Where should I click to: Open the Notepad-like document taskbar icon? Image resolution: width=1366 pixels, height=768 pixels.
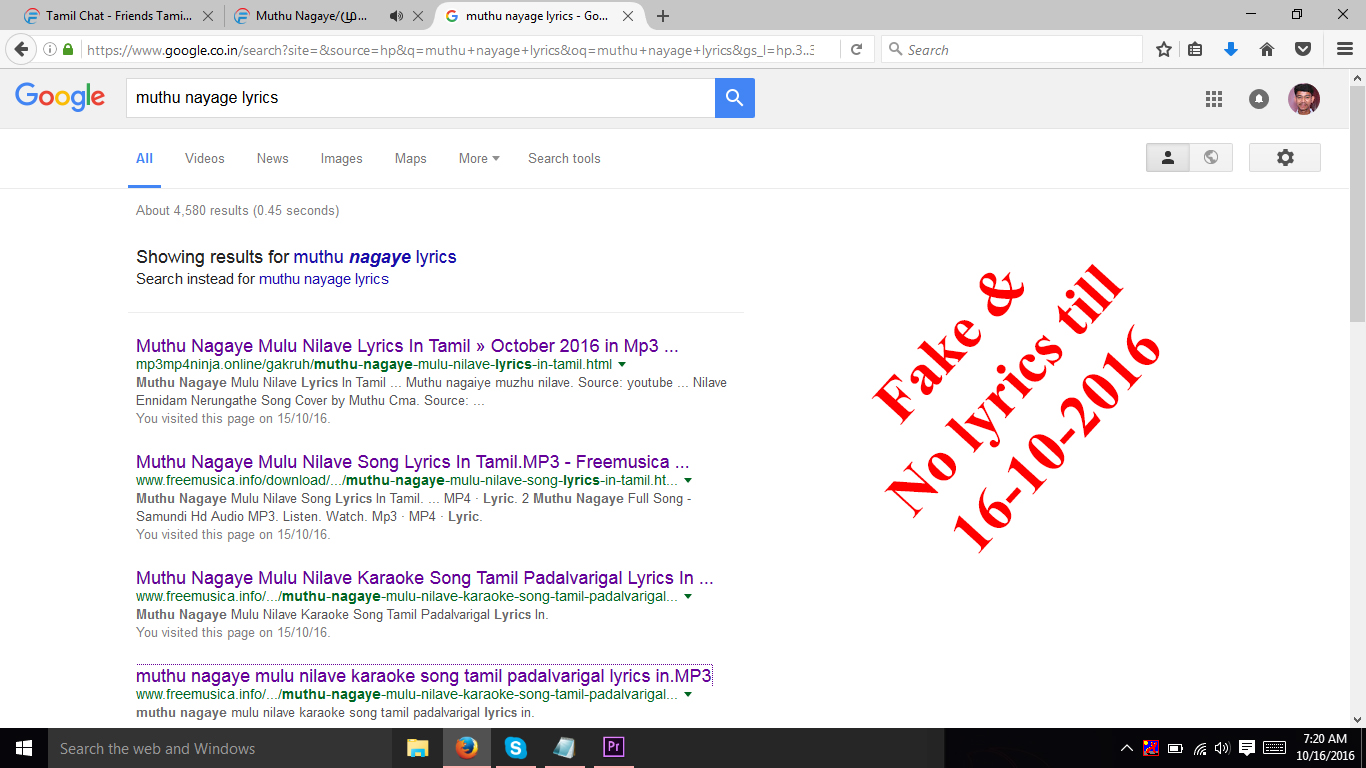pyautogui.click(x=564, y=748)
